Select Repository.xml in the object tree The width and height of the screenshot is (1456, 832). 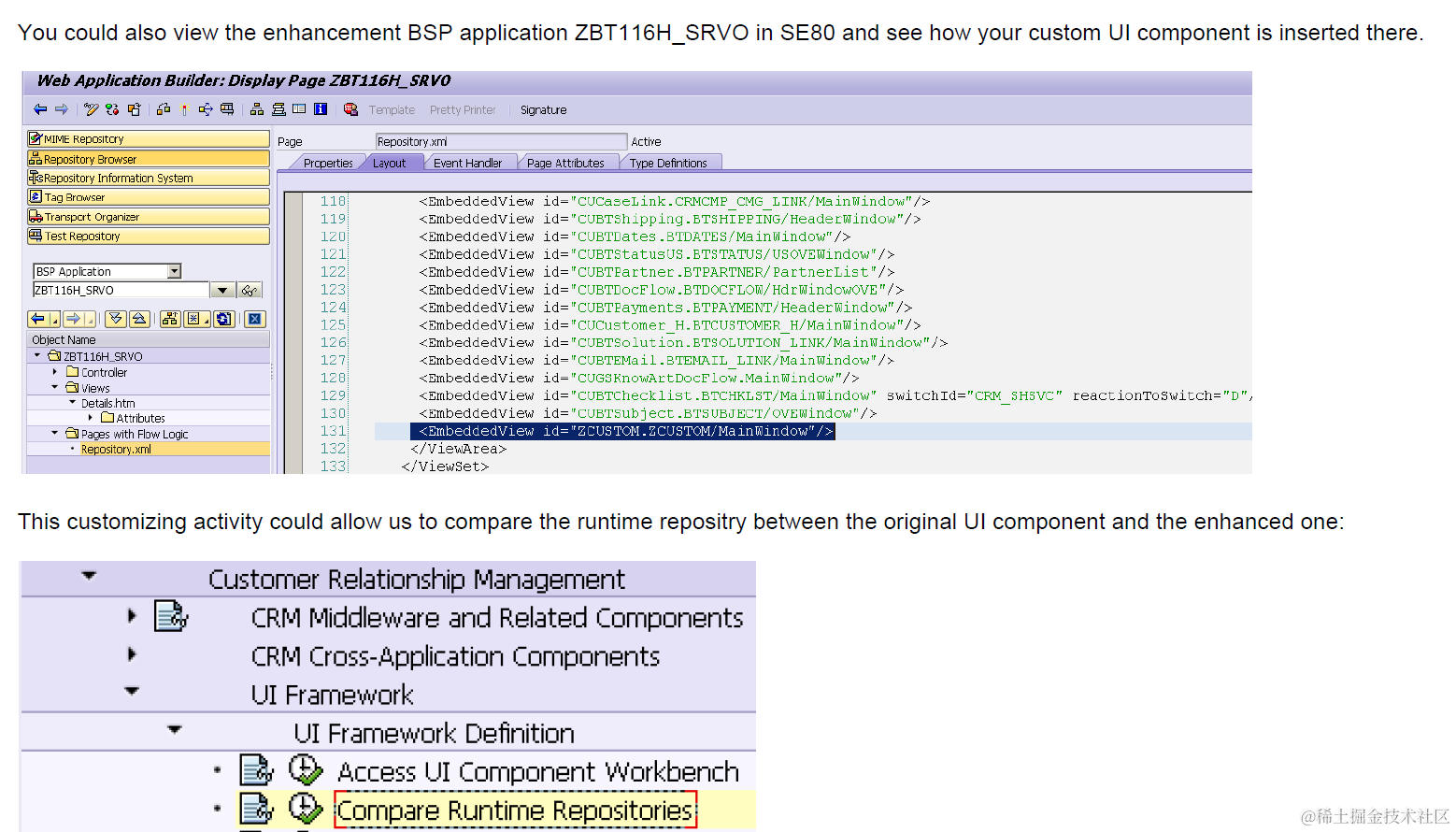coord(116,450)
